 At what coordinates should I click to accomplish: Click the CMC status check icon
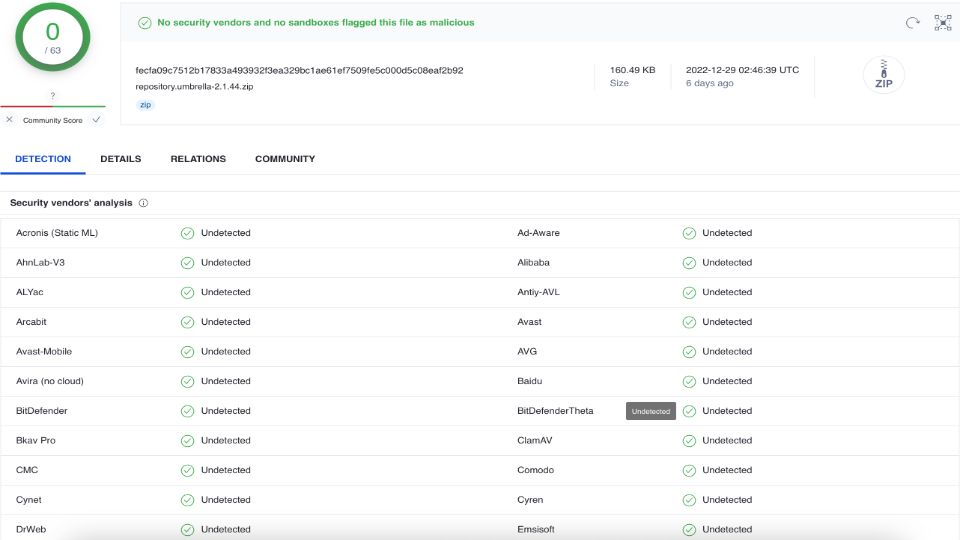187,470
